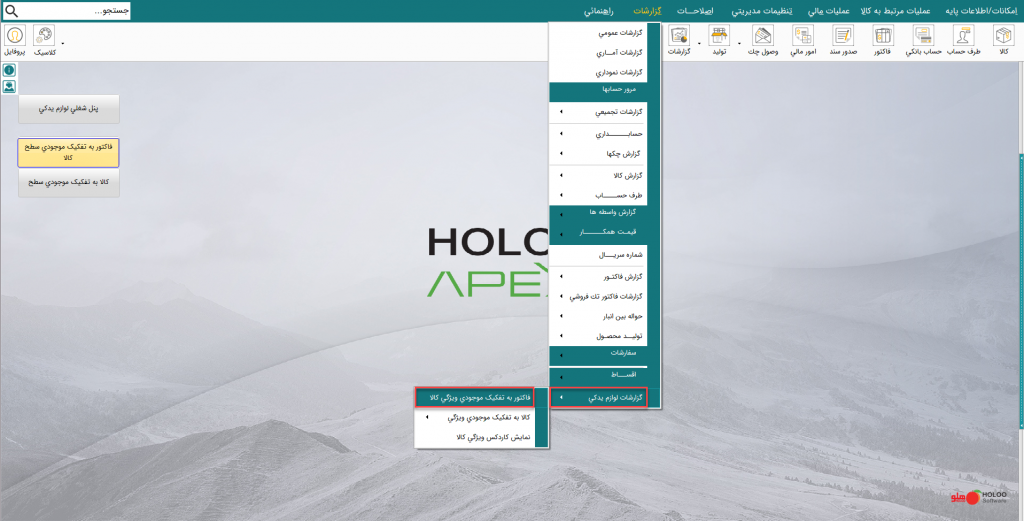The image size is (1024, 521).
Task: Expand گزارشات تجمیعی submenu
Action: [x=598, y=112]
